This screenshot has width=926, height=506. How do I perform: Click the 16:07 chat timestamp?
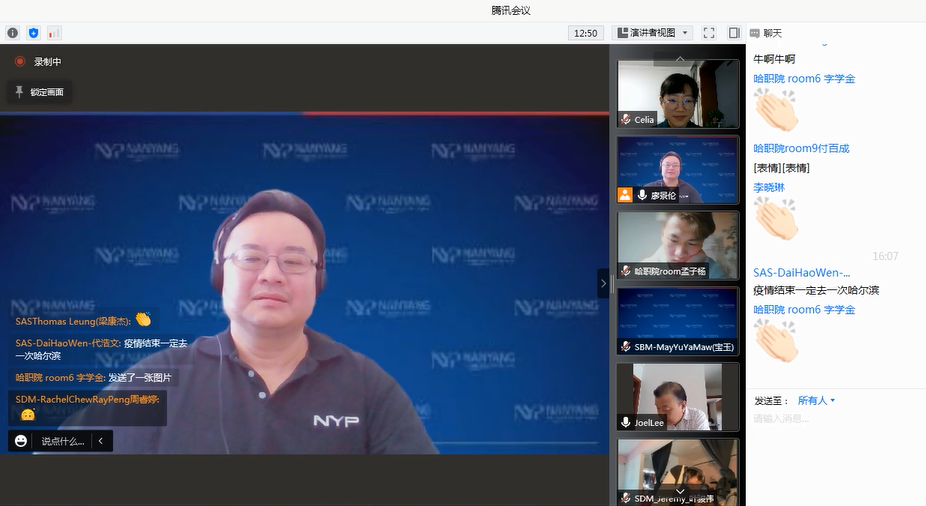point(885,256)
